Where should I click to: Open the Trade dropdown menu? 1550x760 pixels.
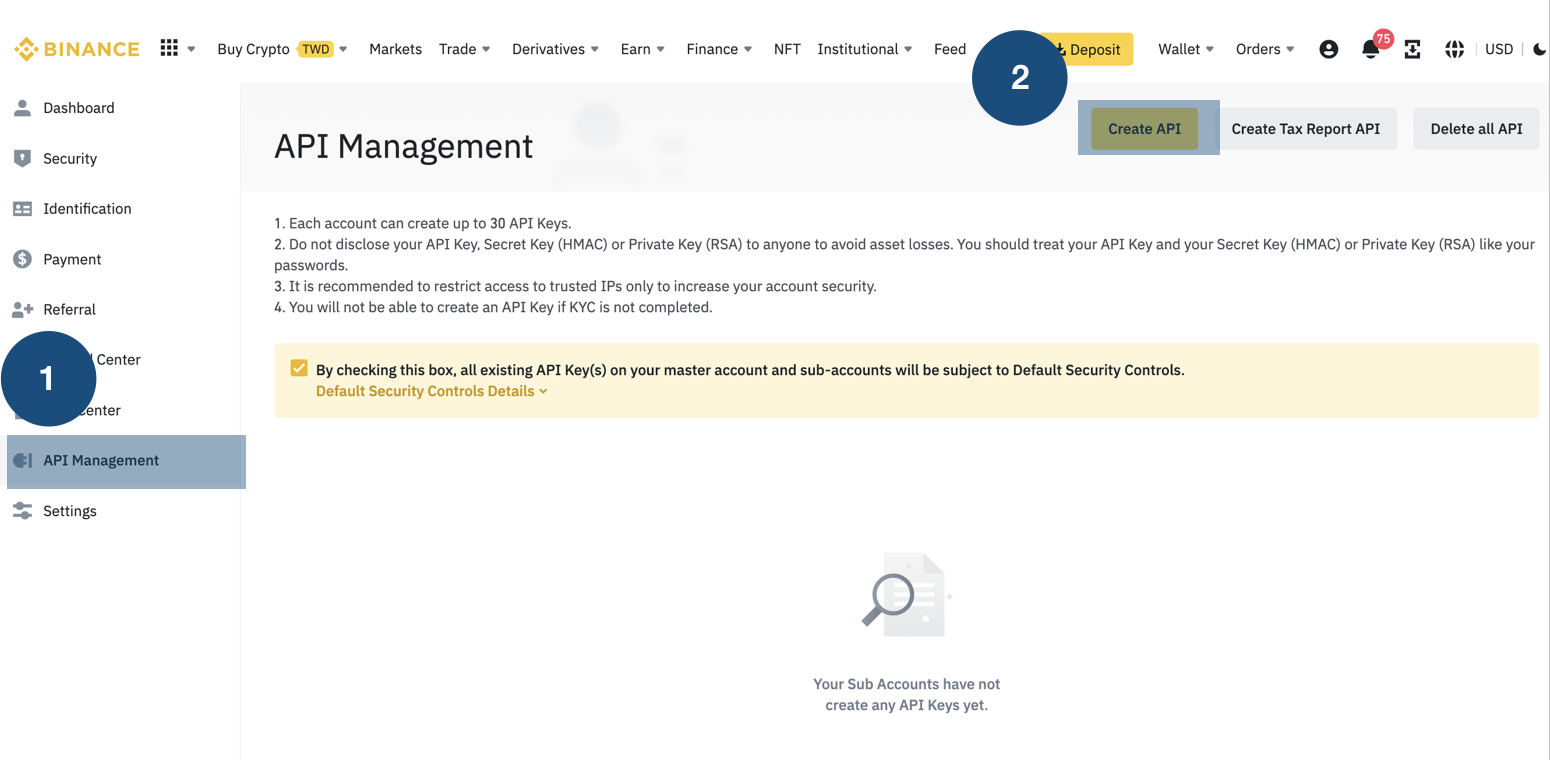[x=459, y=48]
